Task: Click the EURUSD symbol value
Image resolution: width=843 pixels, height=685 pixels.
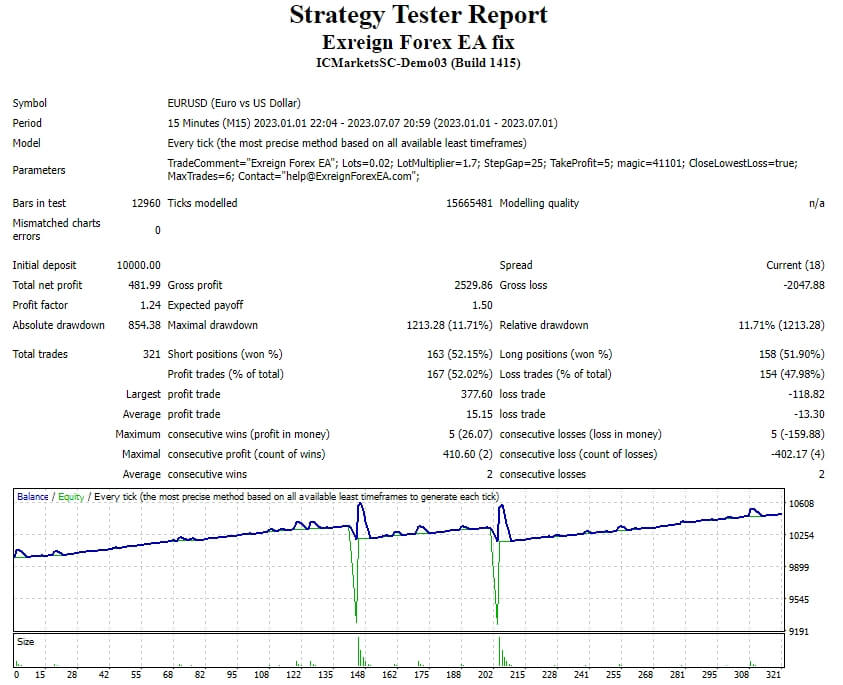Action: point(186,103)
